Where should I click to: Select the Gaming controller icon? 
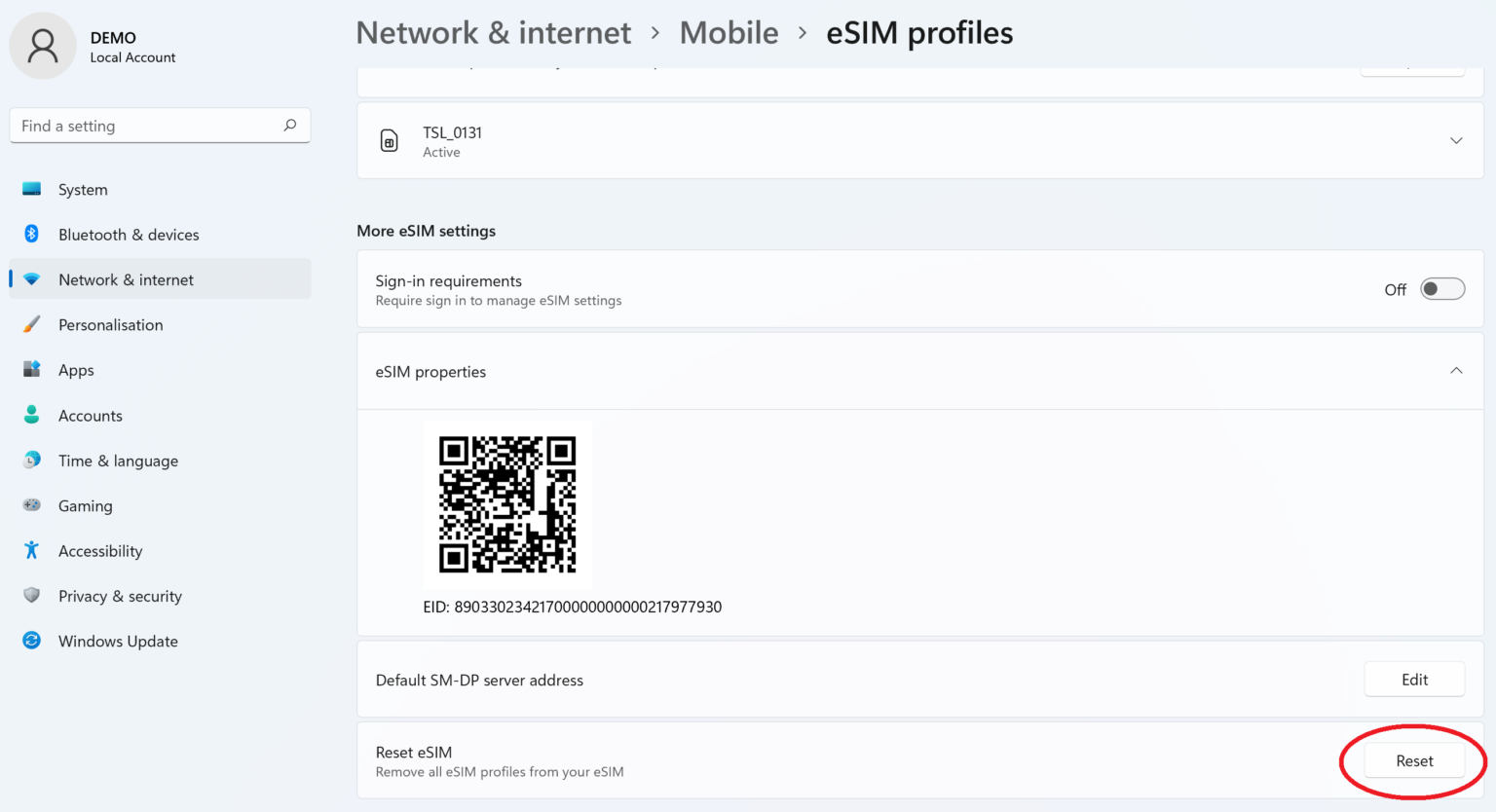(32, 505)
